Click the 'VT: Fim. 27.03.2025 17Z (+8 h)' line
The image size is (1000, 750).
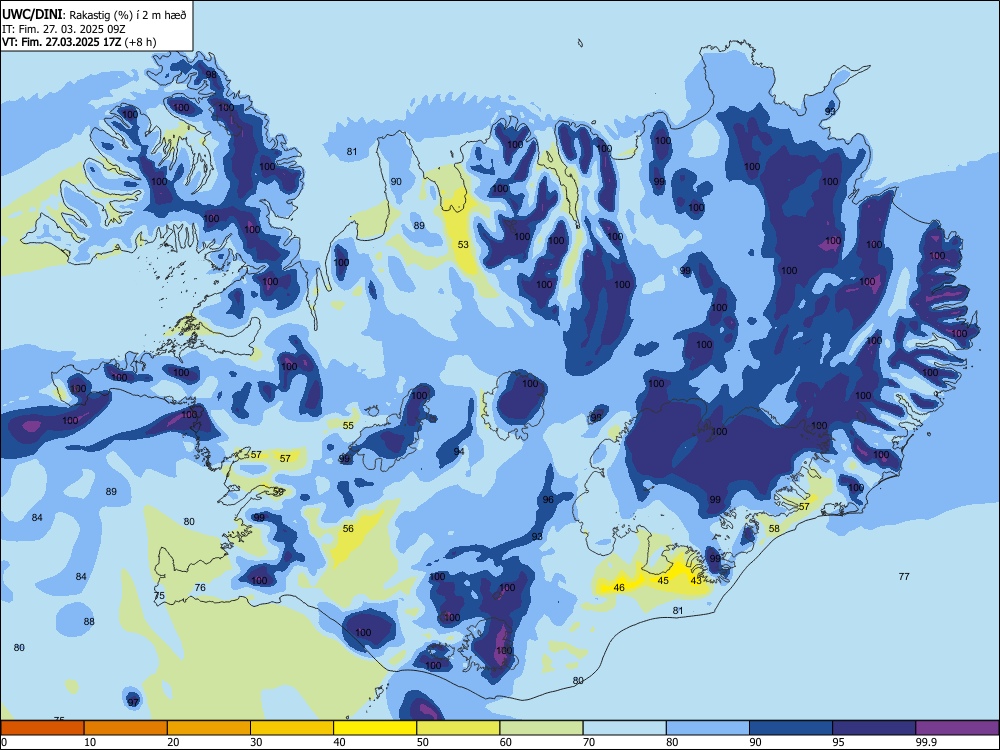coord(79,42)
